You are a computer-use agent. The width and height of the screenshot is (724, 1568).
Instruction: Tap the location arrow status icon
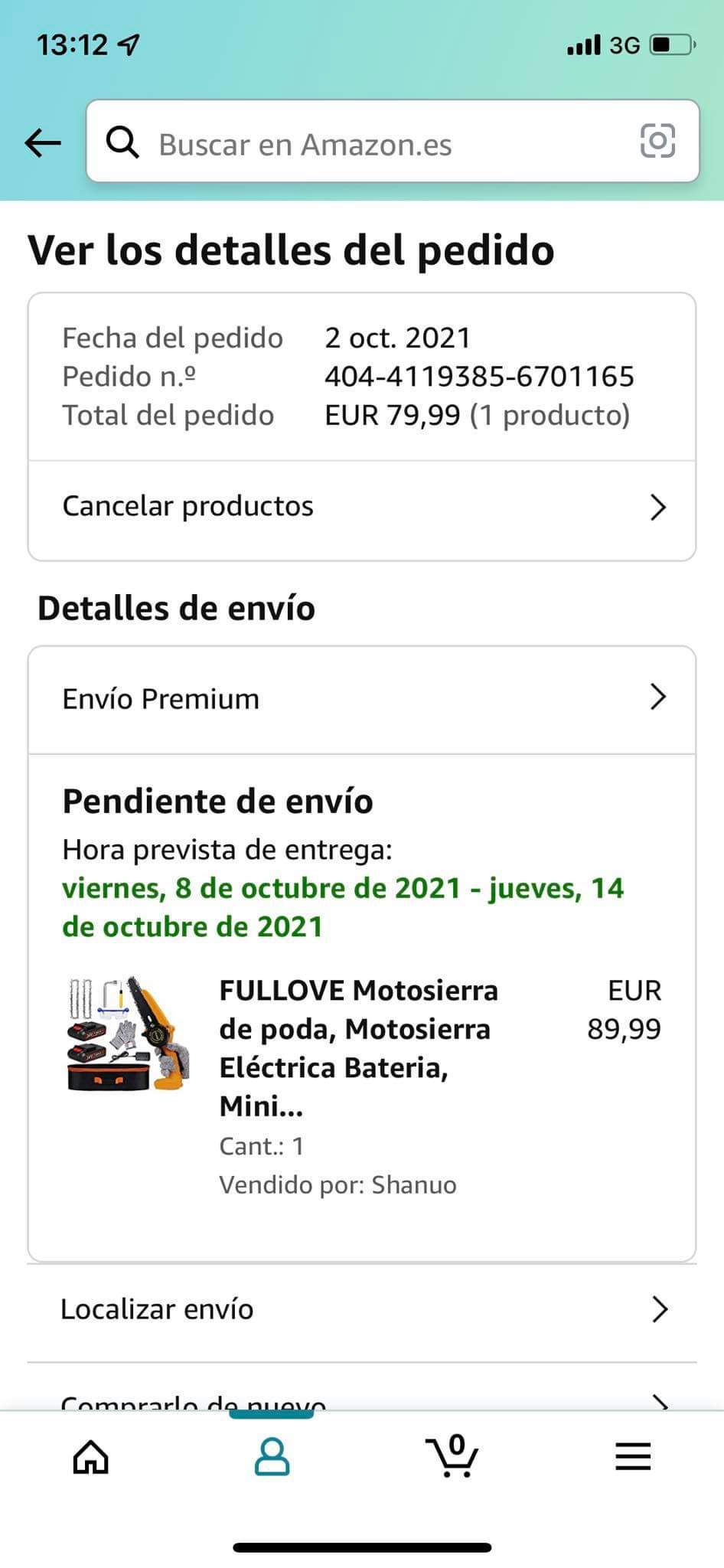point(129,45)
